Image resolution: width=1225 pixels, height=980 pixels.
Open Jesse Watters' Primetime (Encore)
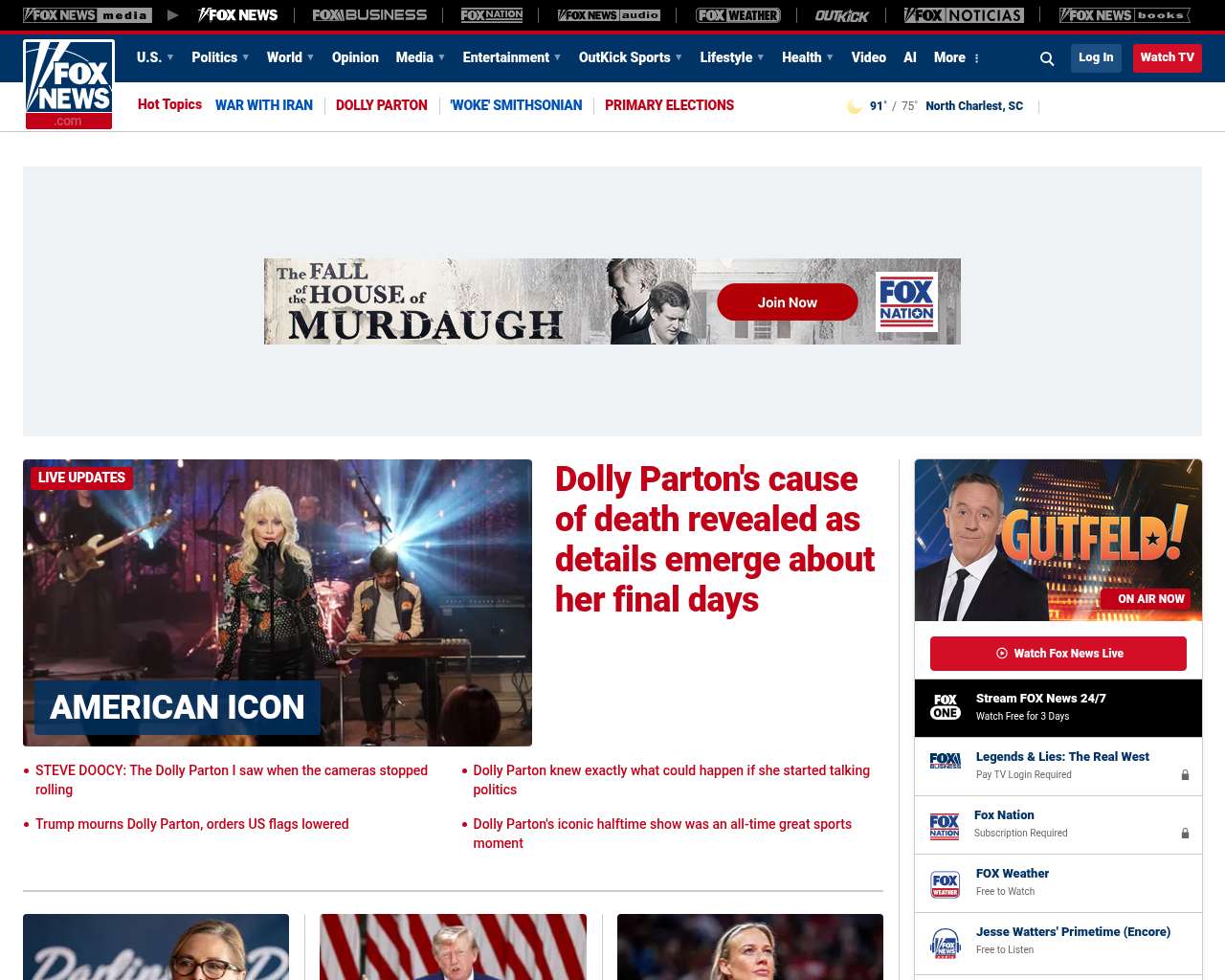(1073, 932)
